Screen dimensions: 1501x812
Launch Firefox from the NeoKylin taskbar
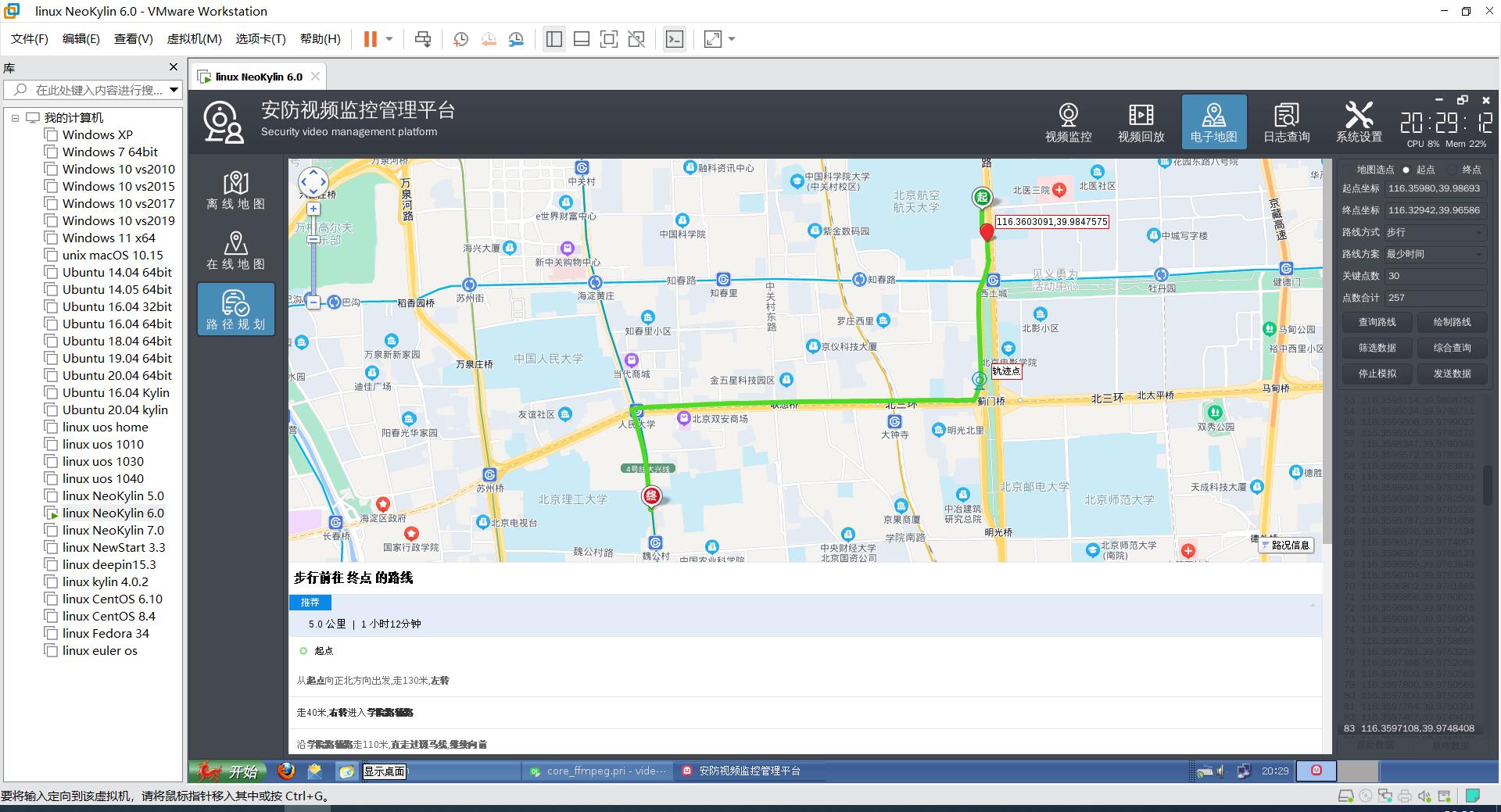coord(286,771)
